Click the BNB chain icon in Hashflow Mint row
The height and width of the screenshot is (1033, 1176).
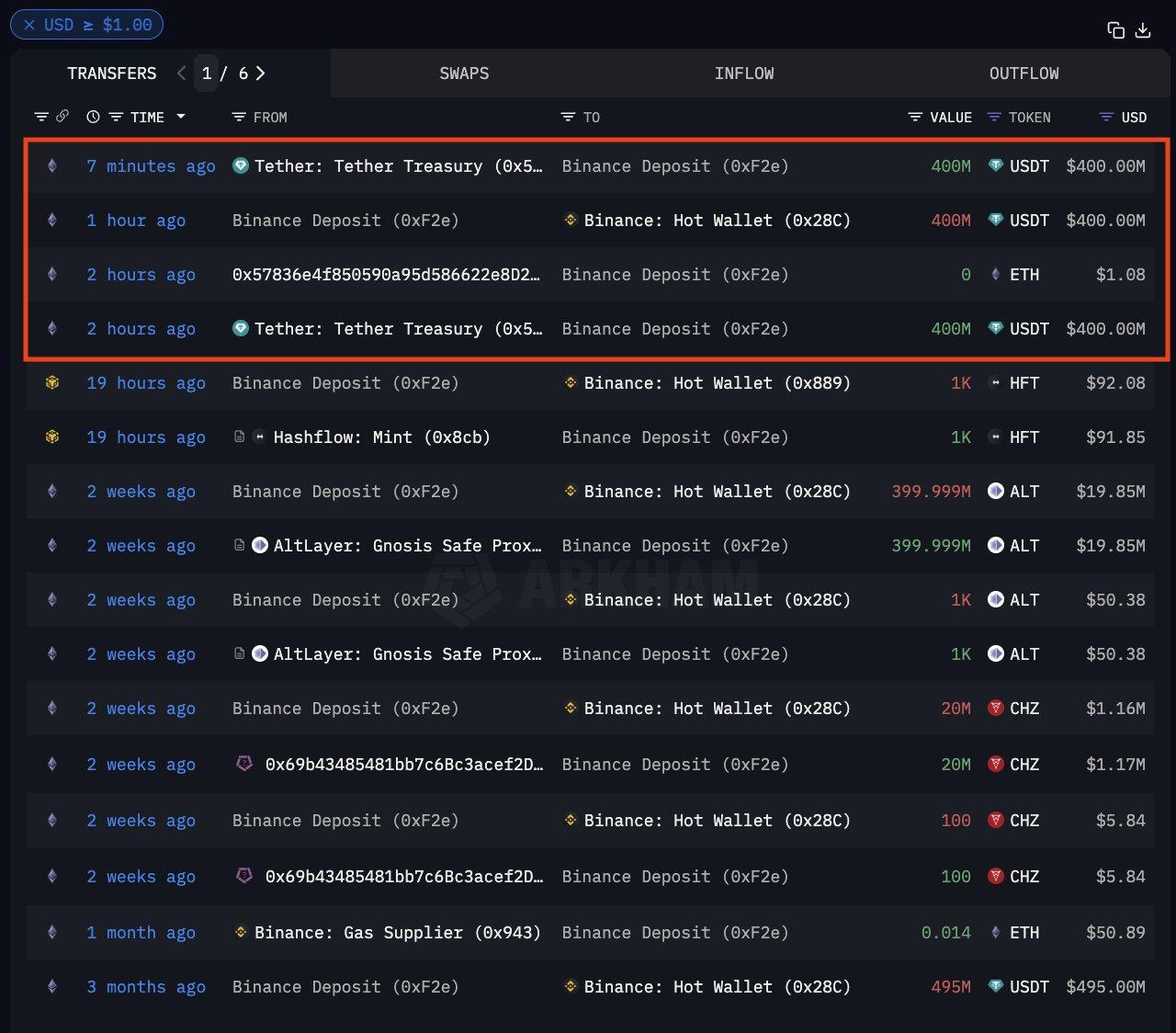point(52,437)
